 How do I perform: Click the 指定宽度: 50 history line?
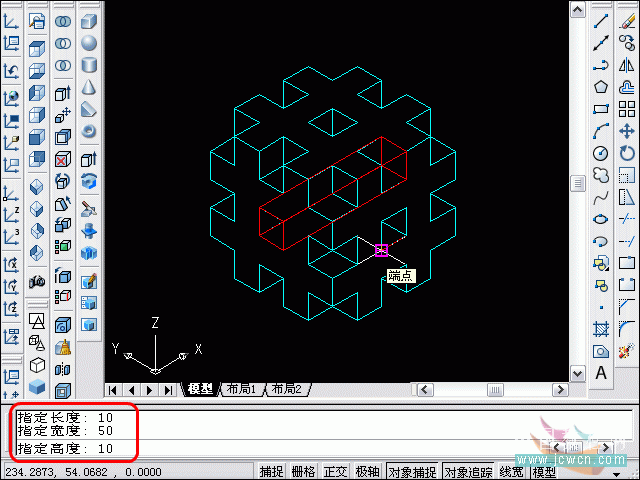coord(65,431)
